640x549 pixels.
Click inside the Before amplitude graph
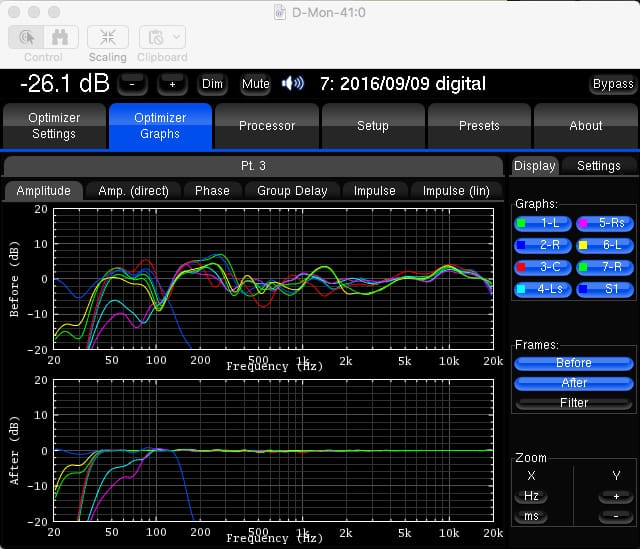pyautogui.click(x=273, y=279)
